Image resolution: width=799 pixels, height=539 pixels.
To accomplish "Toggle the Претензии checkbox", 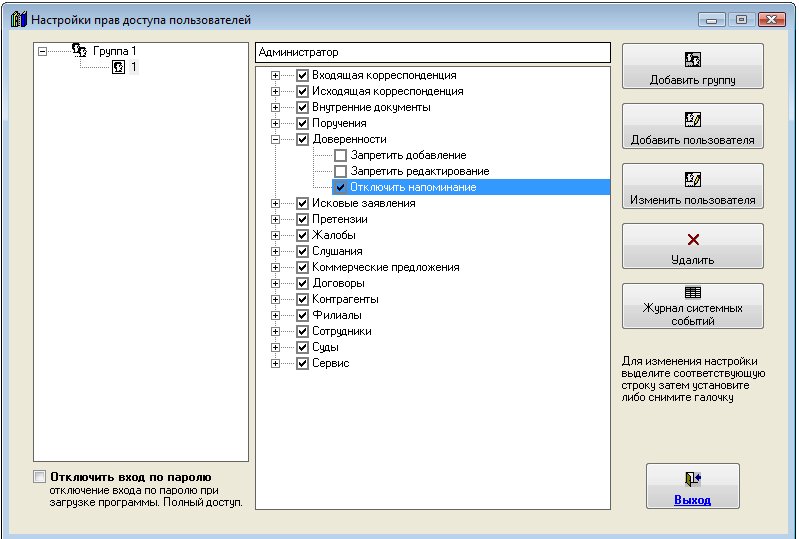I will click(302, 219).
